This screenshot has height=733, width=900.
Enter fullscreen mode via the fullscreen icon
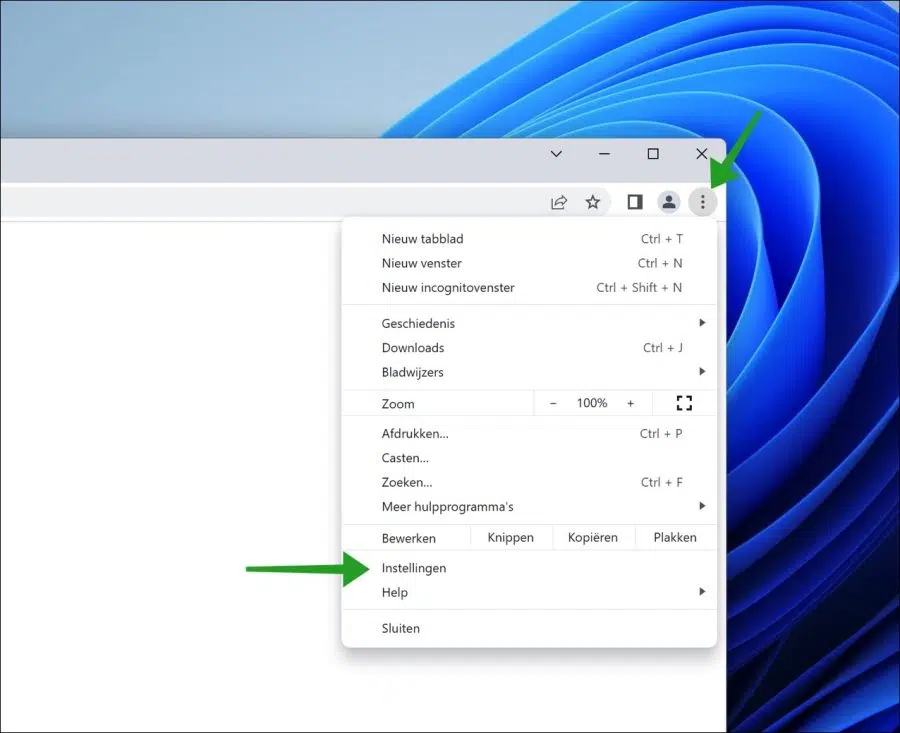pyautogui.click(x=684, y=403)
